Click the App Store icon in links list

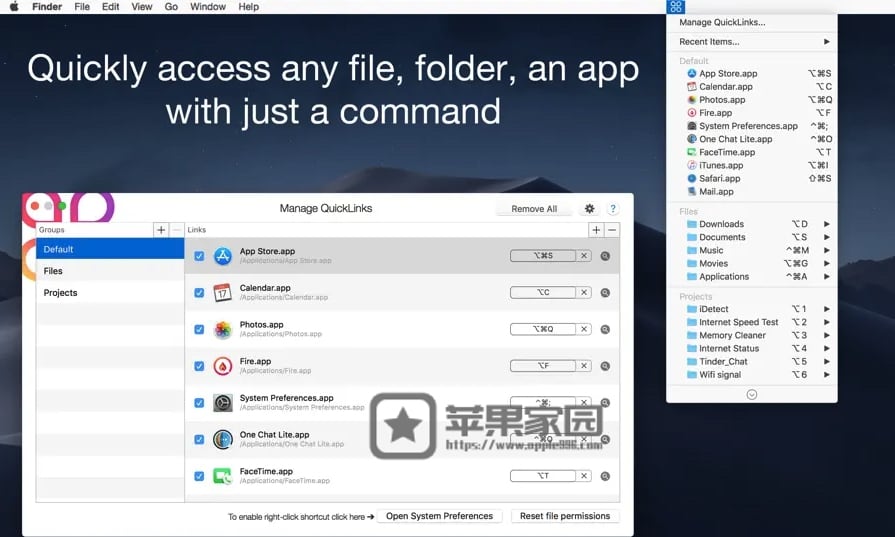tap(223, 256)
